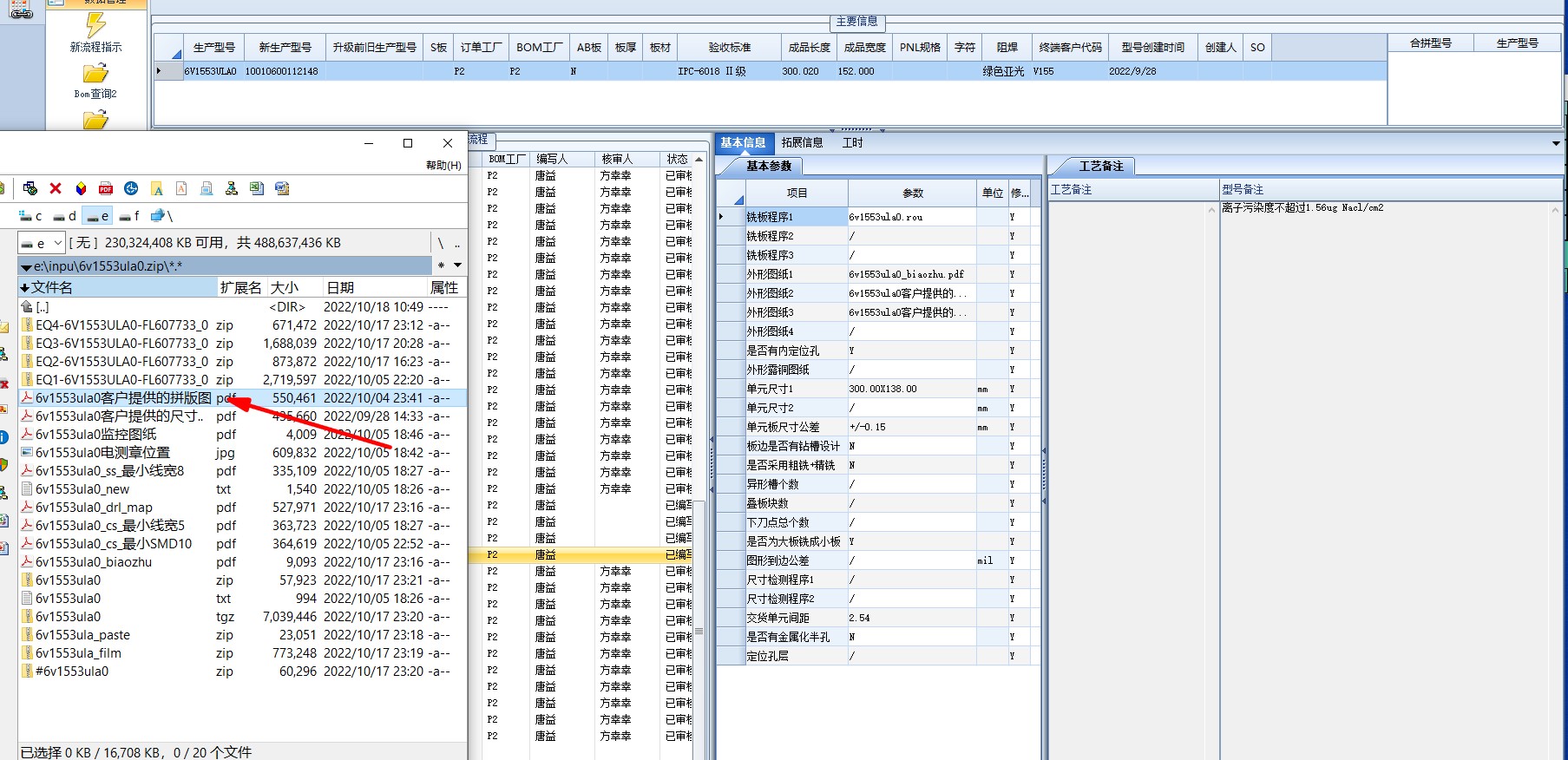Switch to drive c button
Screen dimensions: 1568x760
coord(30,216)
